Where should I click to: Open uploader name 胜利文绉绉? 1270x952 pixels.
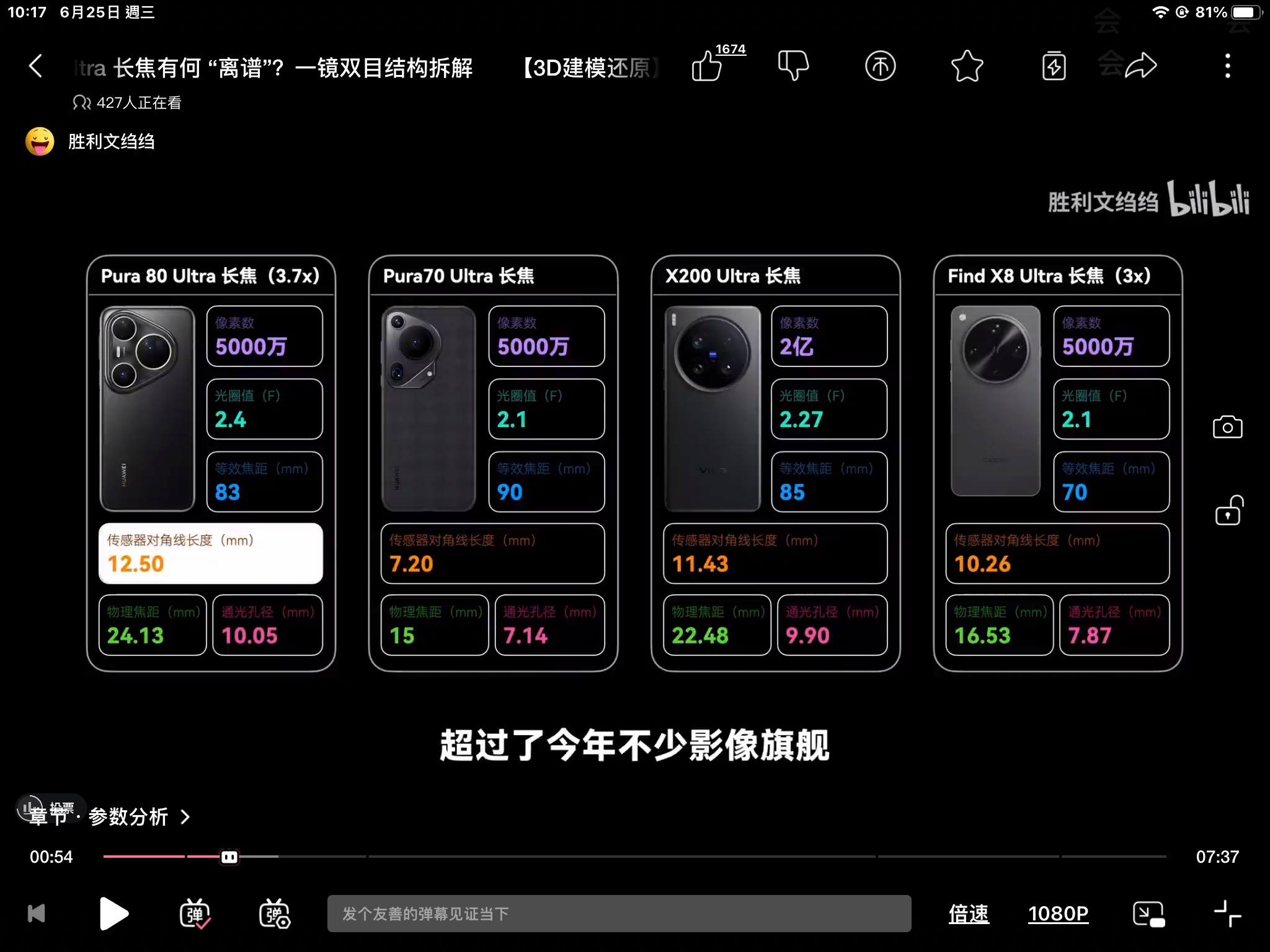(111, 141)
